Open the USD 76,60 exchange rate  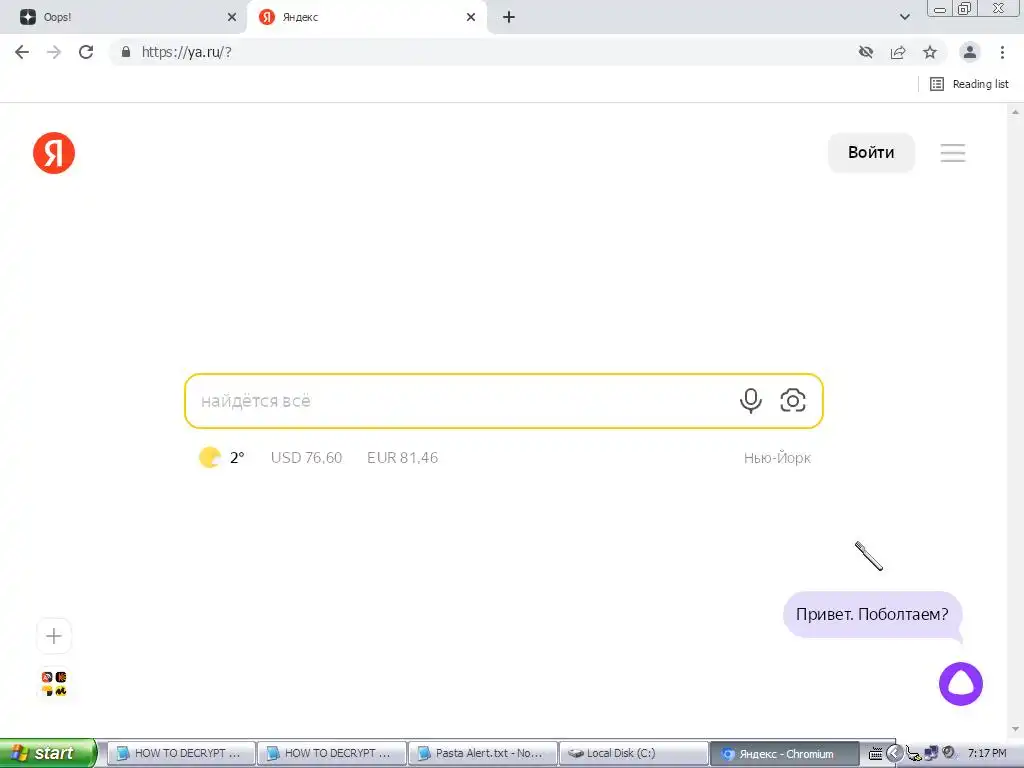(306, 457)
